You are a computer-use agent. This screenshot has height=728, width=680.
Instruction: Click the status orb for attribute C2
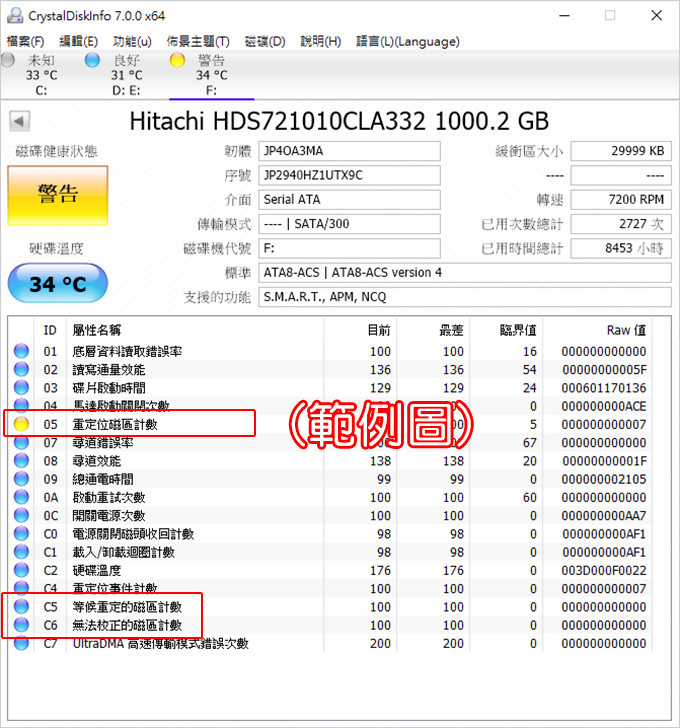(21, 570)
